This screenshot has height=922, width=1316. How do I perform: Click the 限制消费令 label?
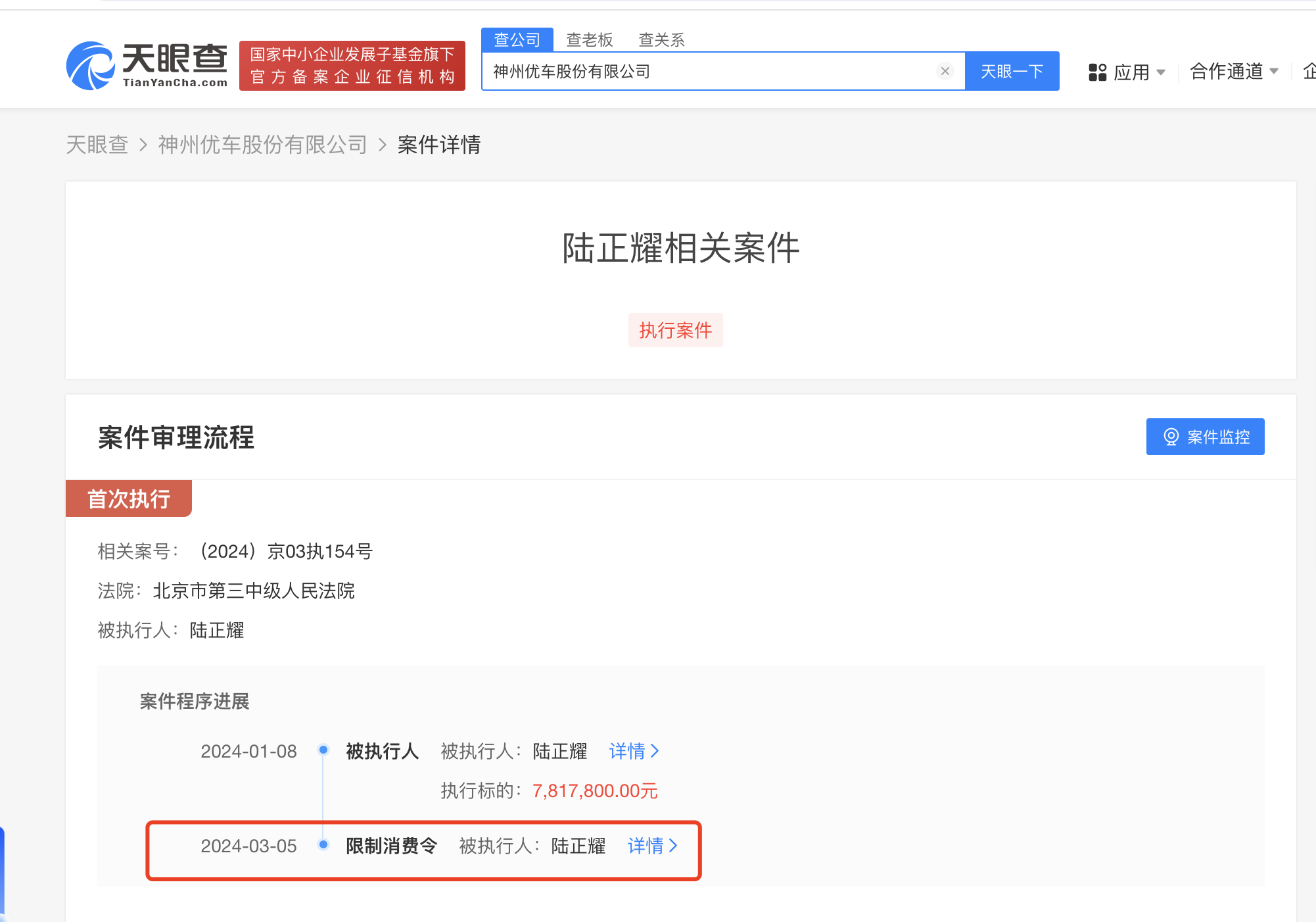click(392, 846)
